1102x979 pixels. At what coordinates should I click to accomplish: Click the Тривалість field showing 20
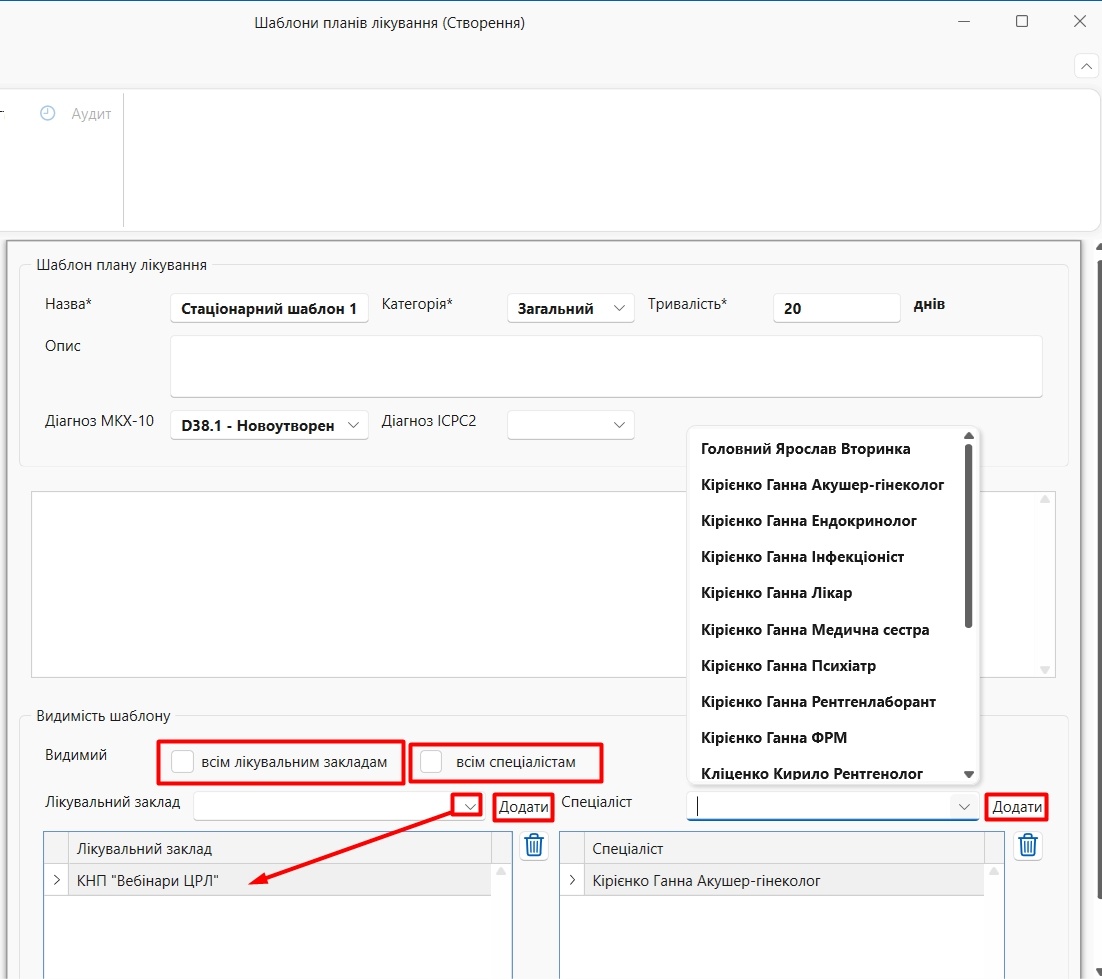point(836,309)
